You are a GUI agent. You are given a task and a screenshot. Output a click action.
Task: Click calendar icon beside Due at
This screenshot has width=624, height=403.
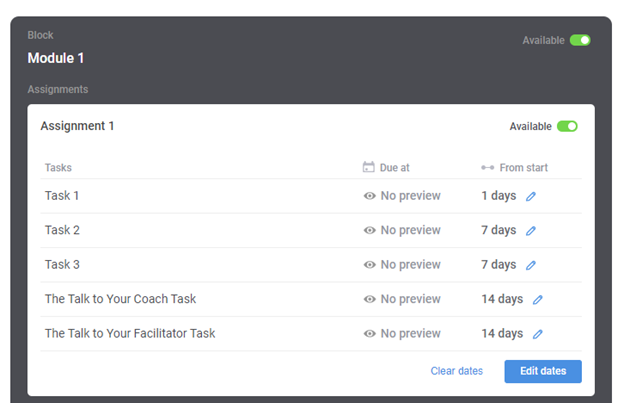coord(368,168)
